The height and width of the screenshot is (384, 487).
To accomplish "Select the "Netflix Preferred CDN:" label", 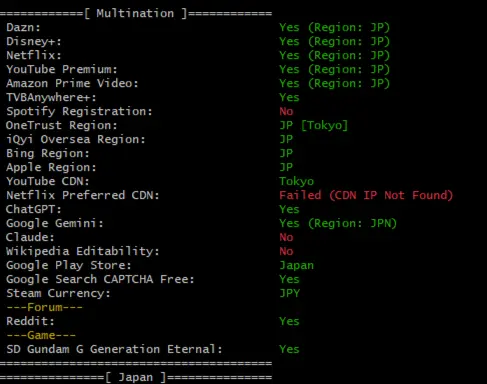I will point(83,195).
